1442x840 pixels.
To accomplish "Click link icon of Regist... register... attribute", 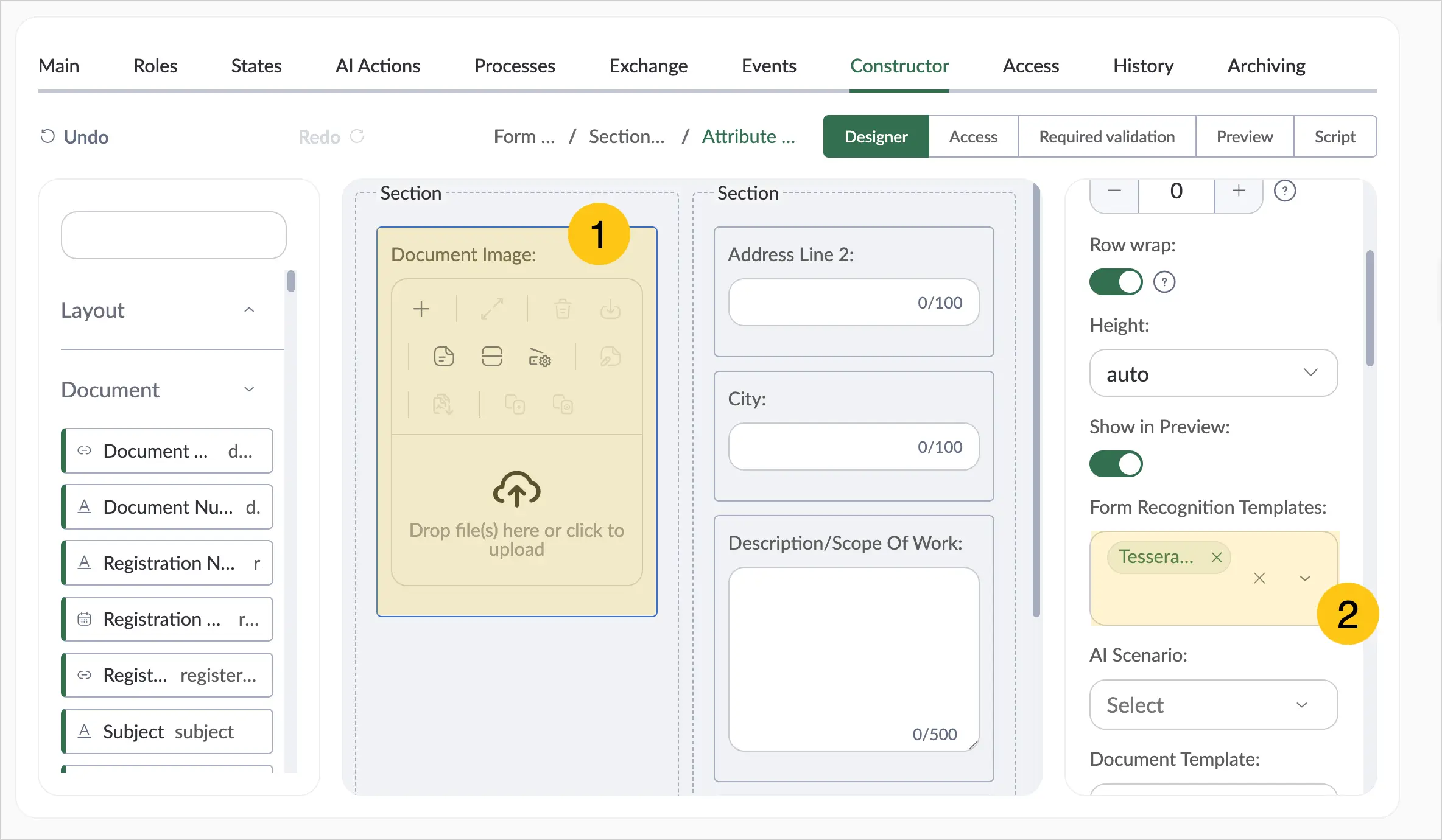I will point(84,675).
